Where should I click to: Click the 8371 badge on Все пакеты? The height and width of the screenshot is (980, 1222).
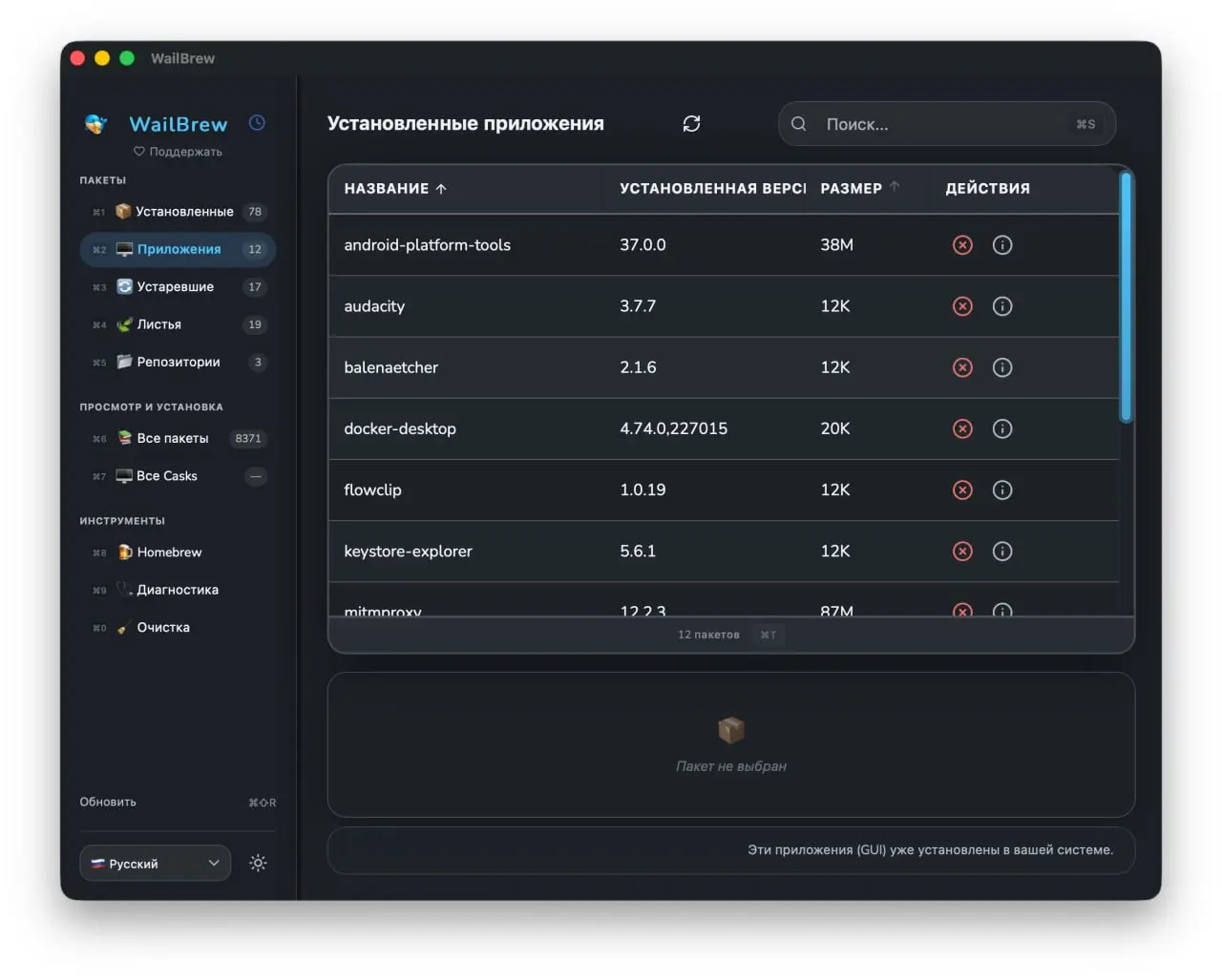coord(248,438)
